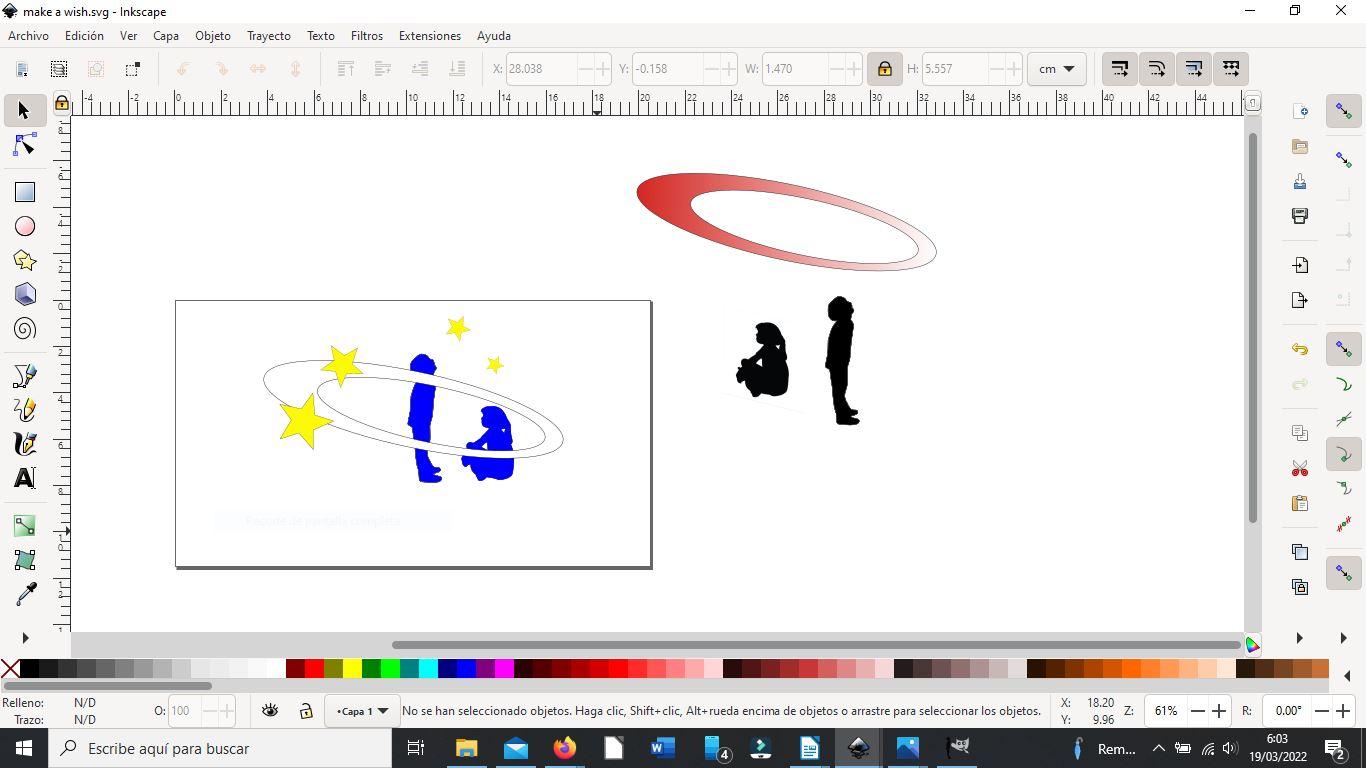The height and width of the screenshot is (768, 1366).
Task: Open the Trayecto menu
Action: 269,36
